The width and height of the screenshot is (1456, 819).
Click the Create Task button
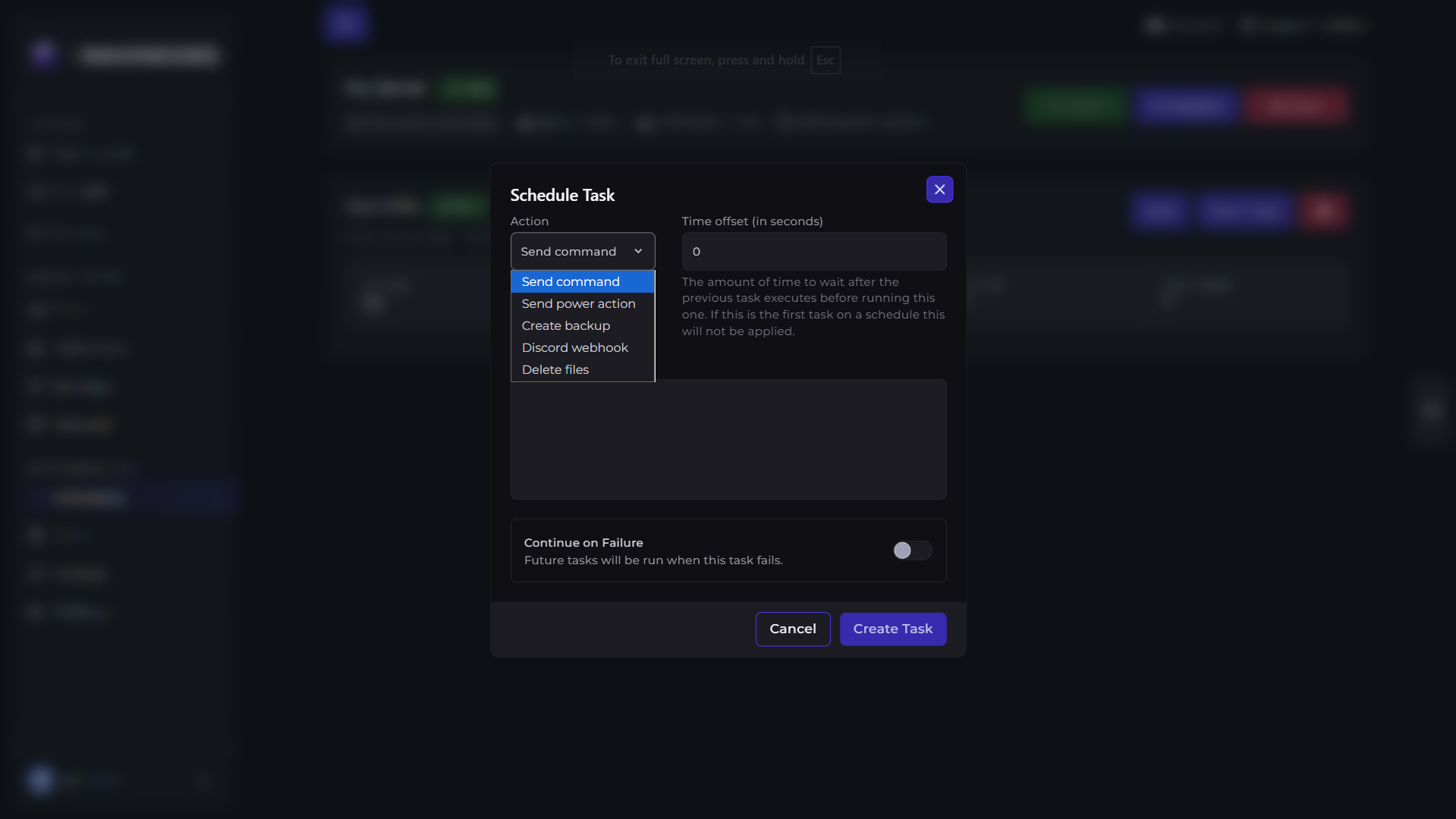[x=893, y=629]
